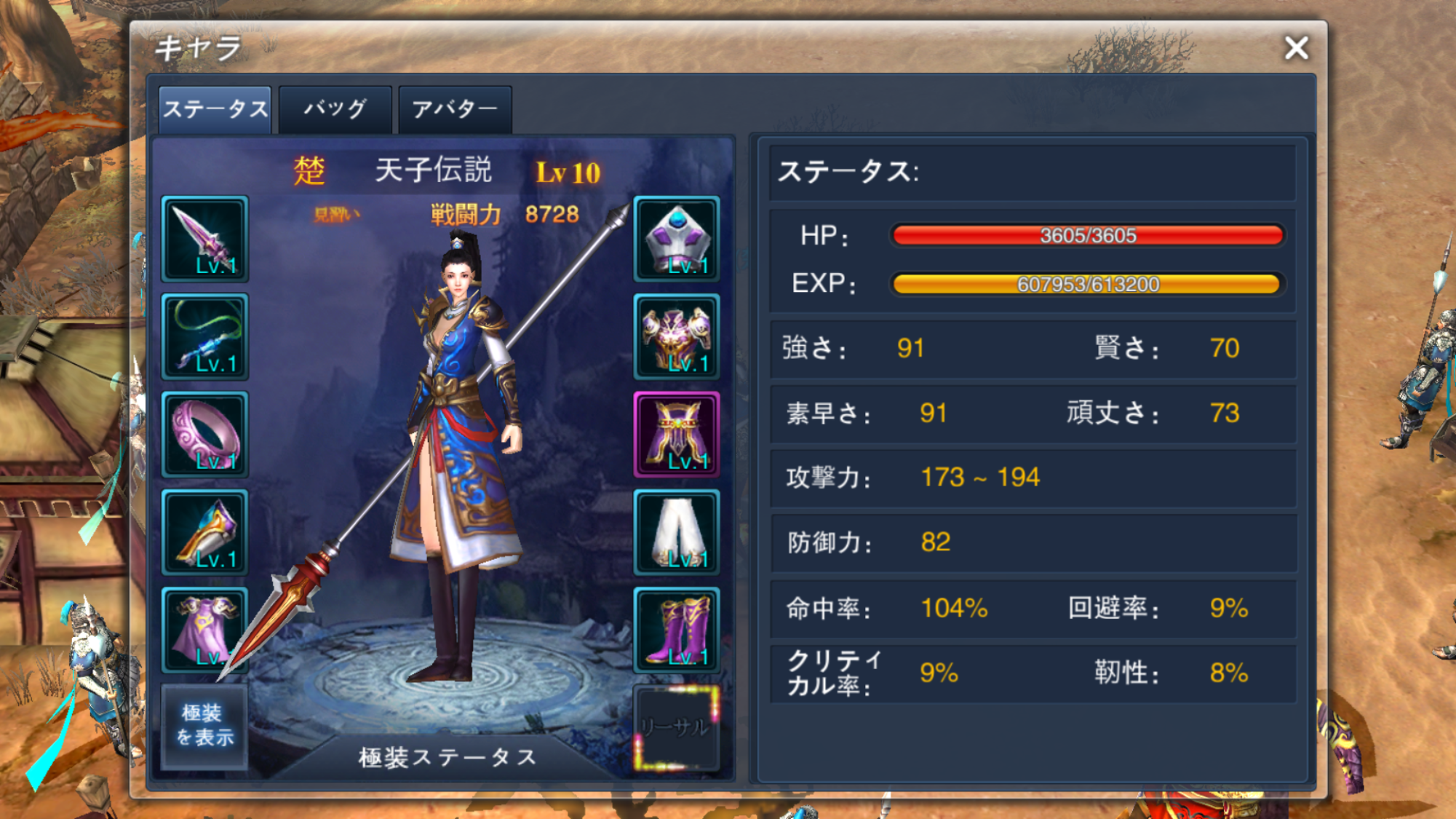Select the helmet equipment slot
The width and height of the screenshot is (1456, 819).
[x=677, y=239]
